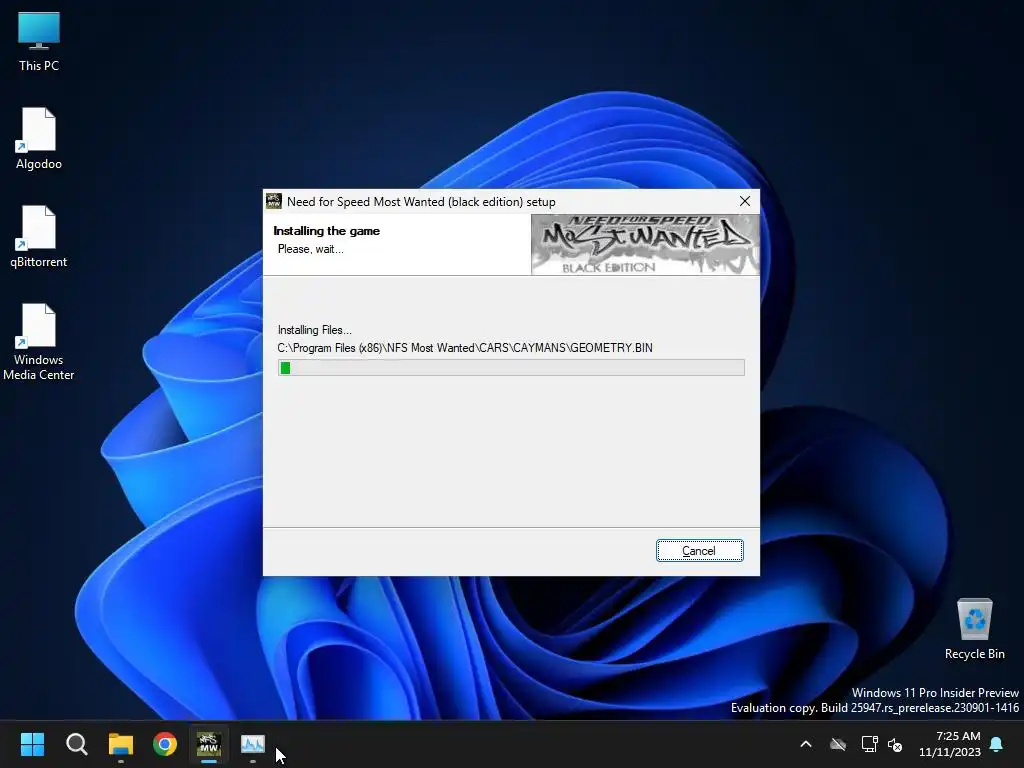Screen dimensions: 1024x768
Task: Select the Windows Media Center shortcut
Action: (39, 342)
